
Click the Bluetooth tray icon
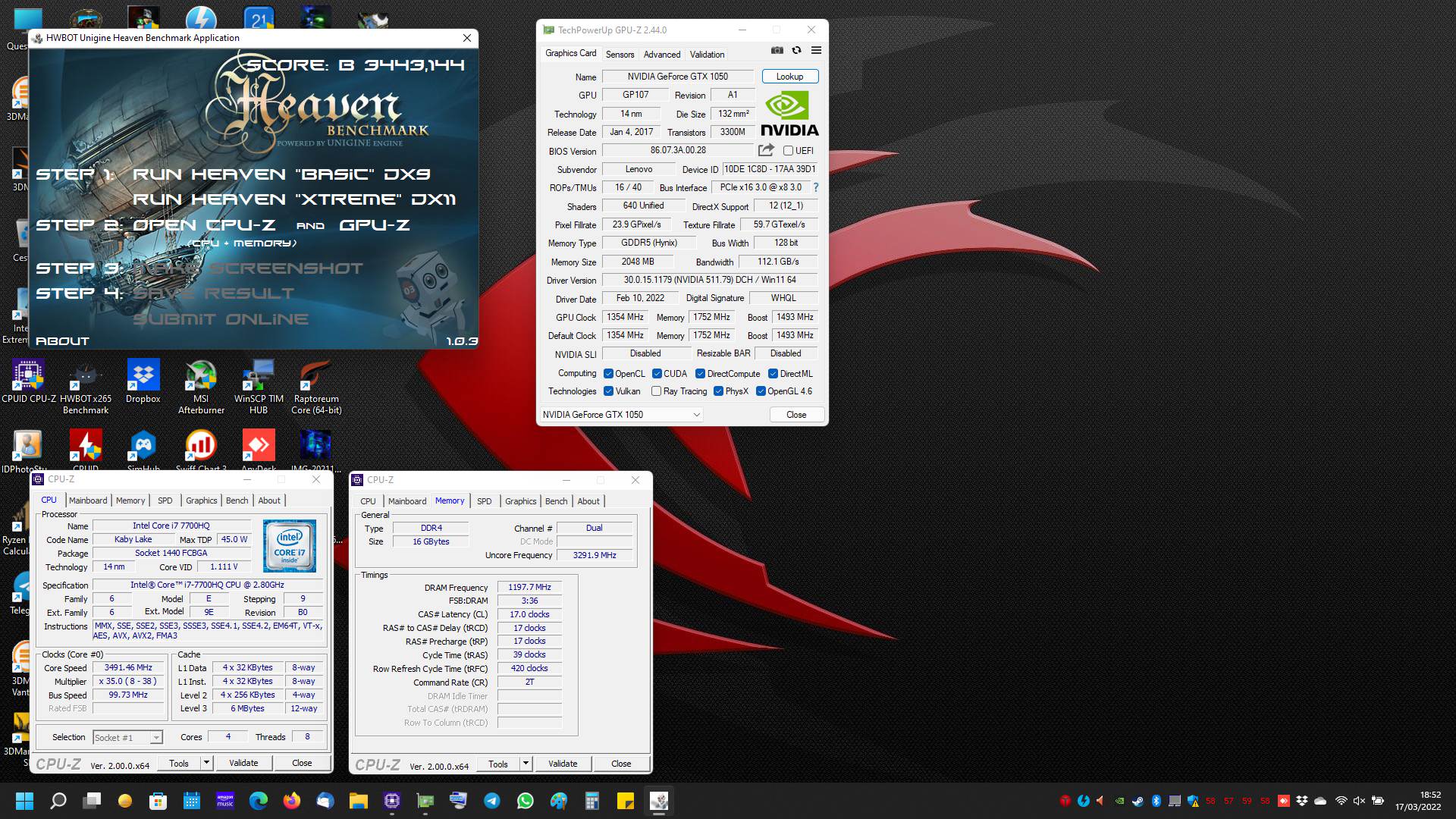point(1156,801)
